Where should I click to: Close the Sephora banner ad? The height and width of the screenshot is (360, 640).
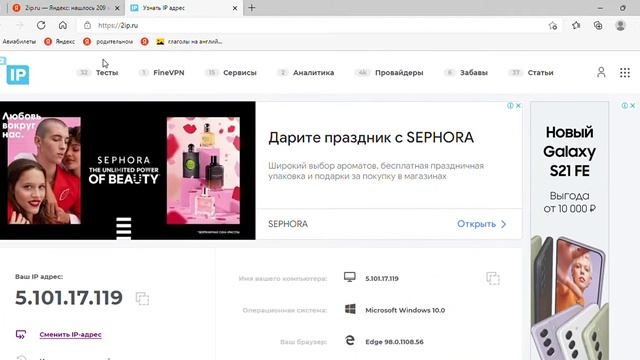pos(518,105)
